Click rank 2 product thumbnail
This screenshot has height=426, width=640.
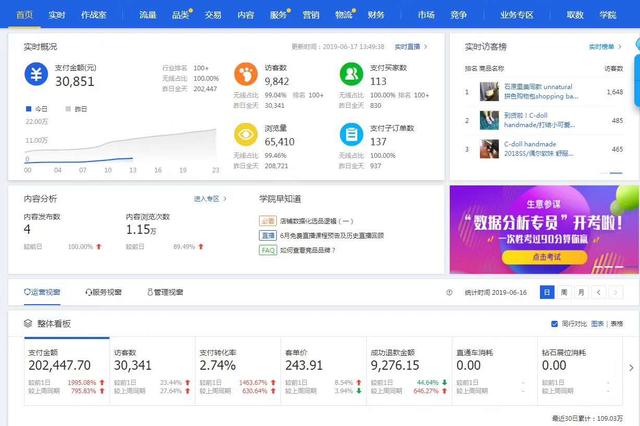pos(489,120)
